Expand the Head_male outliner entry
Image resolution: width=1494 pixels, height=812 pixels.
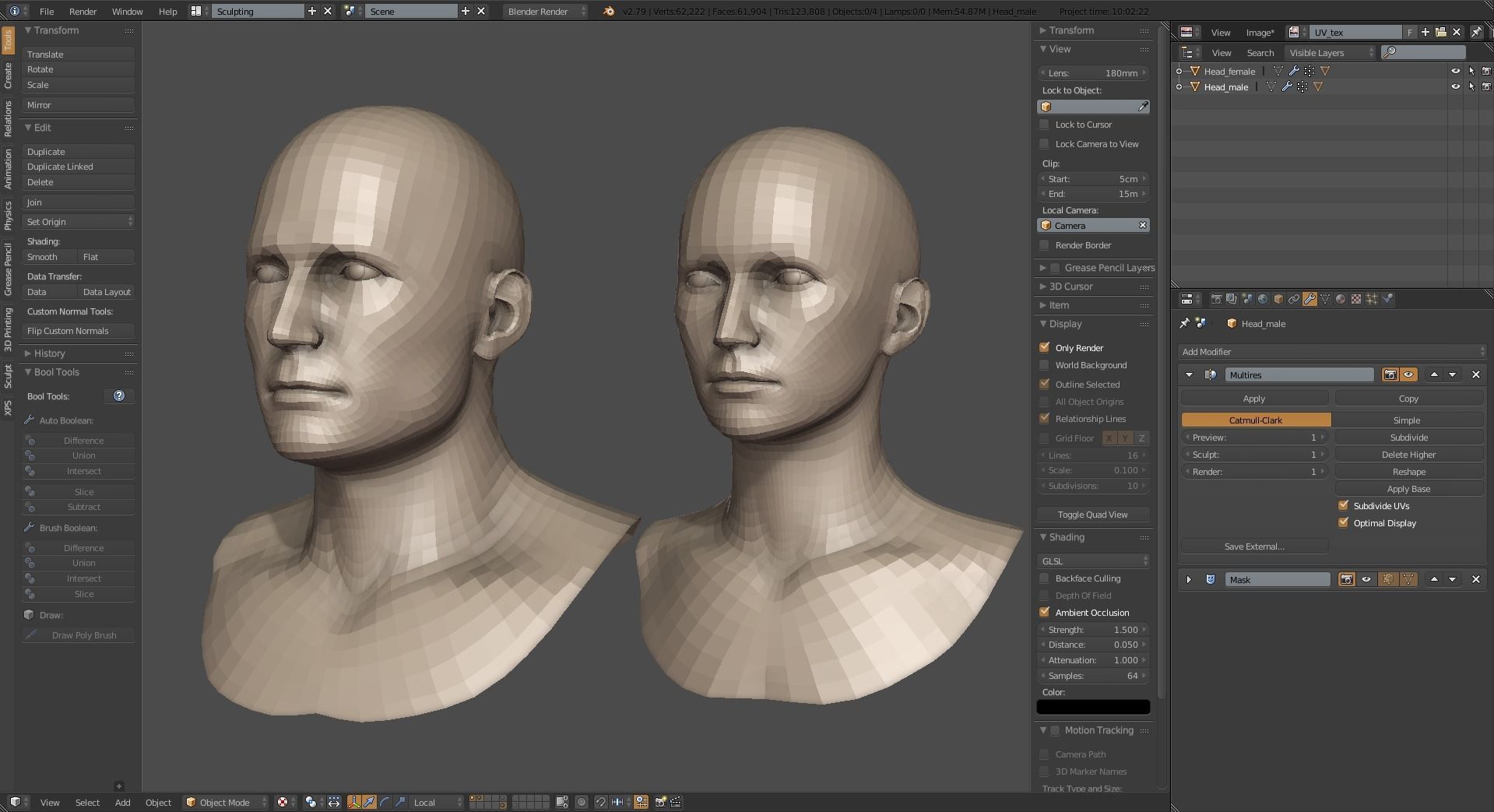(x=1180, y=86)
